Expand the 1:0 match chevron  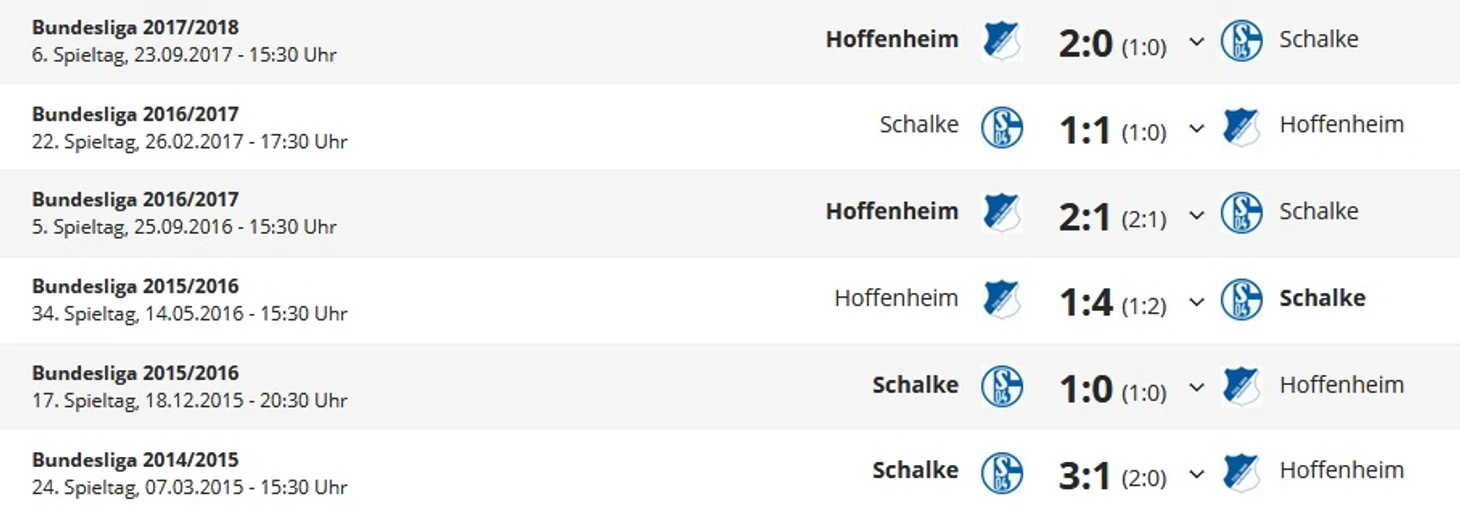coord(1196,387)
